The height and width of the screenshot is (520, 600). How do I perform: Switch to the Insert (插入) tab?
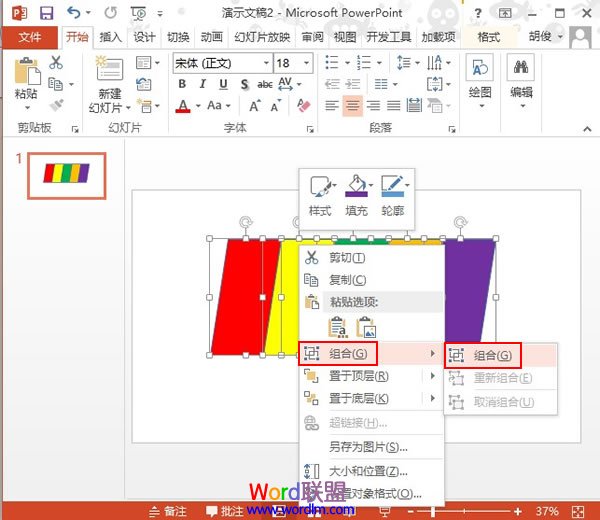point(111,37)
